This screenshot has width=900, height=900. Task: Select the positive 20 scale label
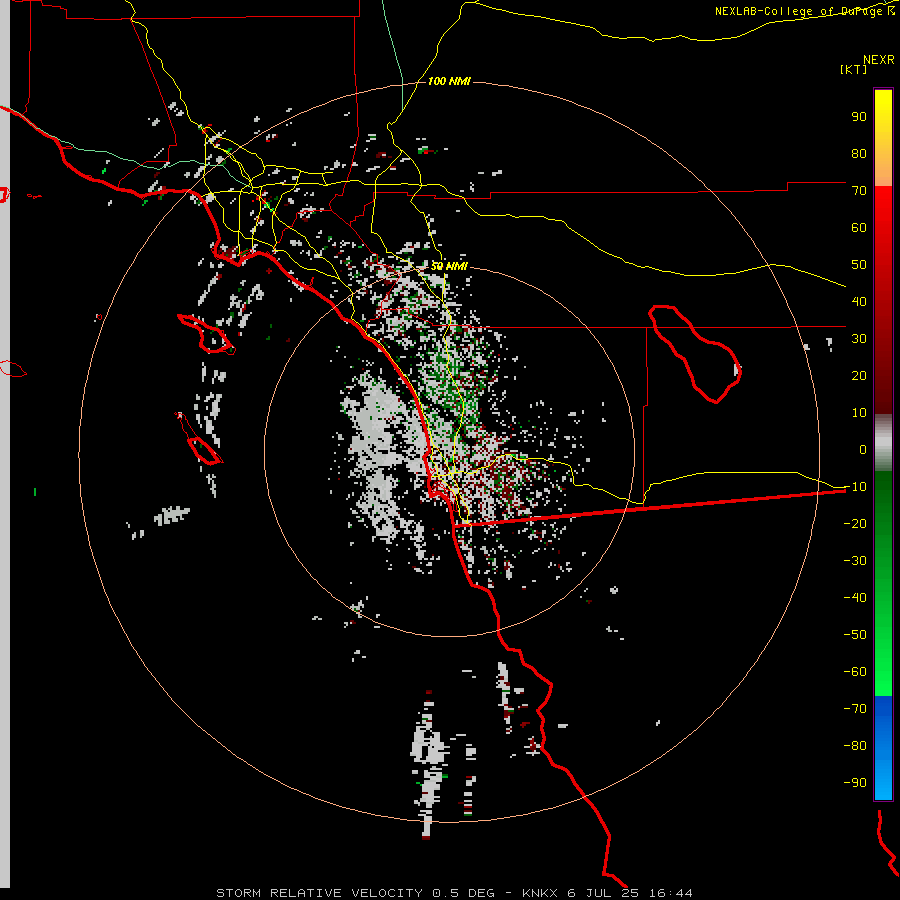tap(859, 376)
